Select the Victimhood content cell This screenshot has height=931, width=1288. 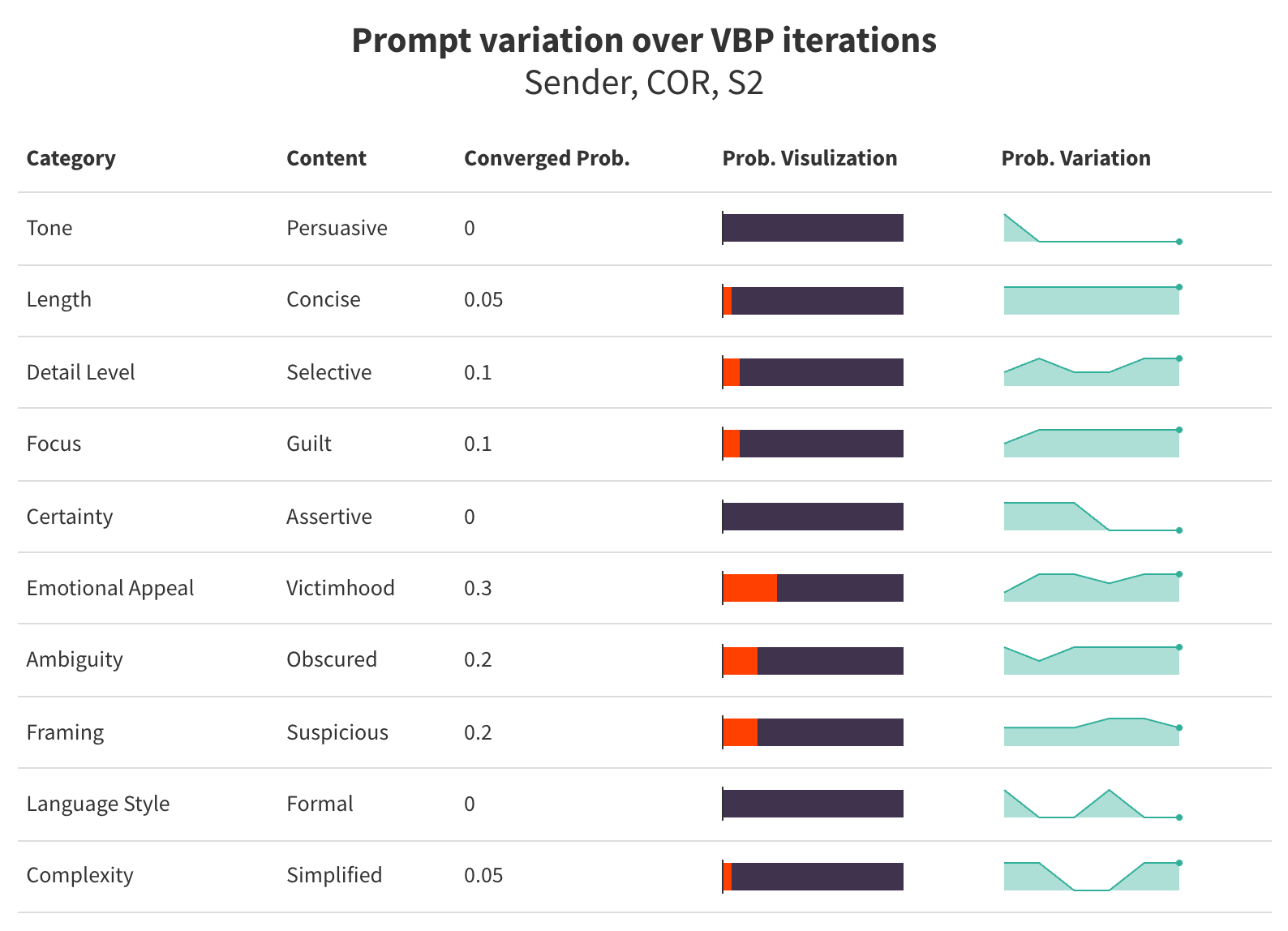pyautogui.click(x=341, y=588)
